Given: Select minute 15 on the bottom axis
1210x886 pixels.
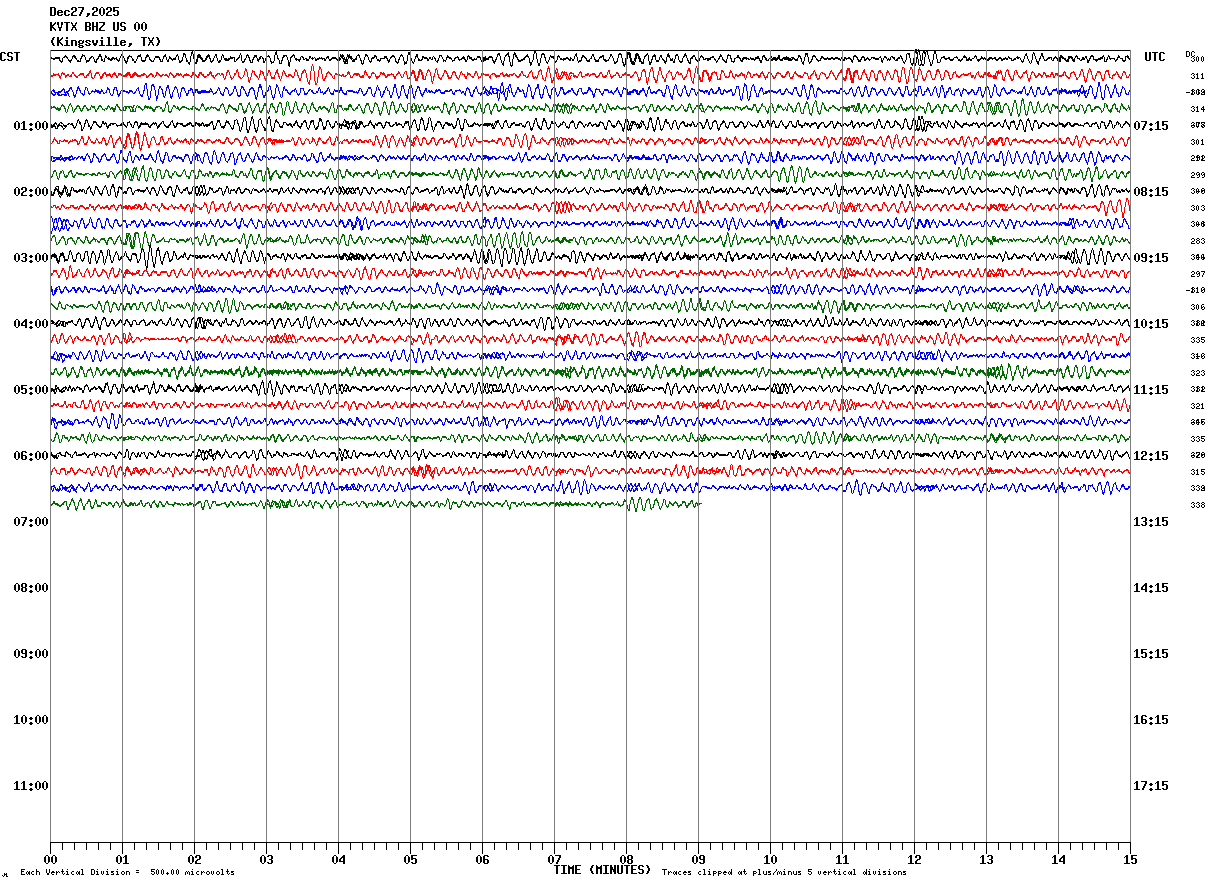Looking at the screenshot, I should (x=1130, y=859).
